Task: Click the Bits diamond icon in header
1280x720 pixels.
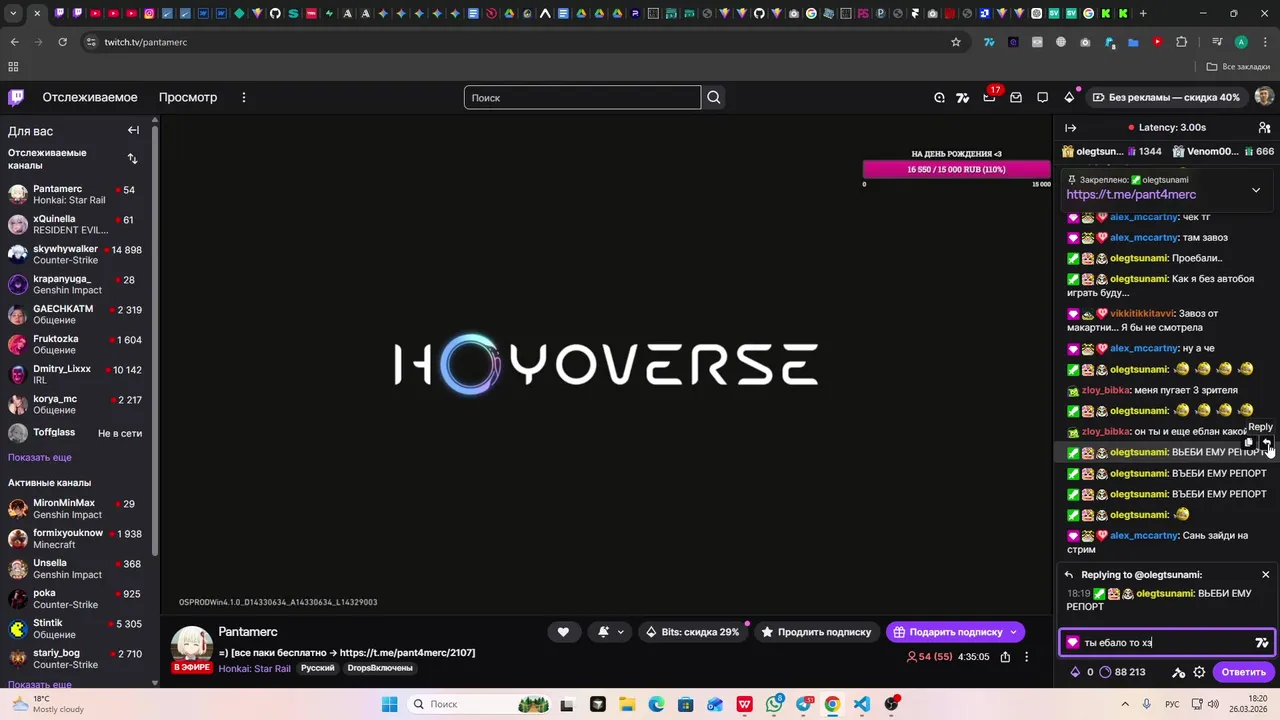Action: (x=1069, y=97)
